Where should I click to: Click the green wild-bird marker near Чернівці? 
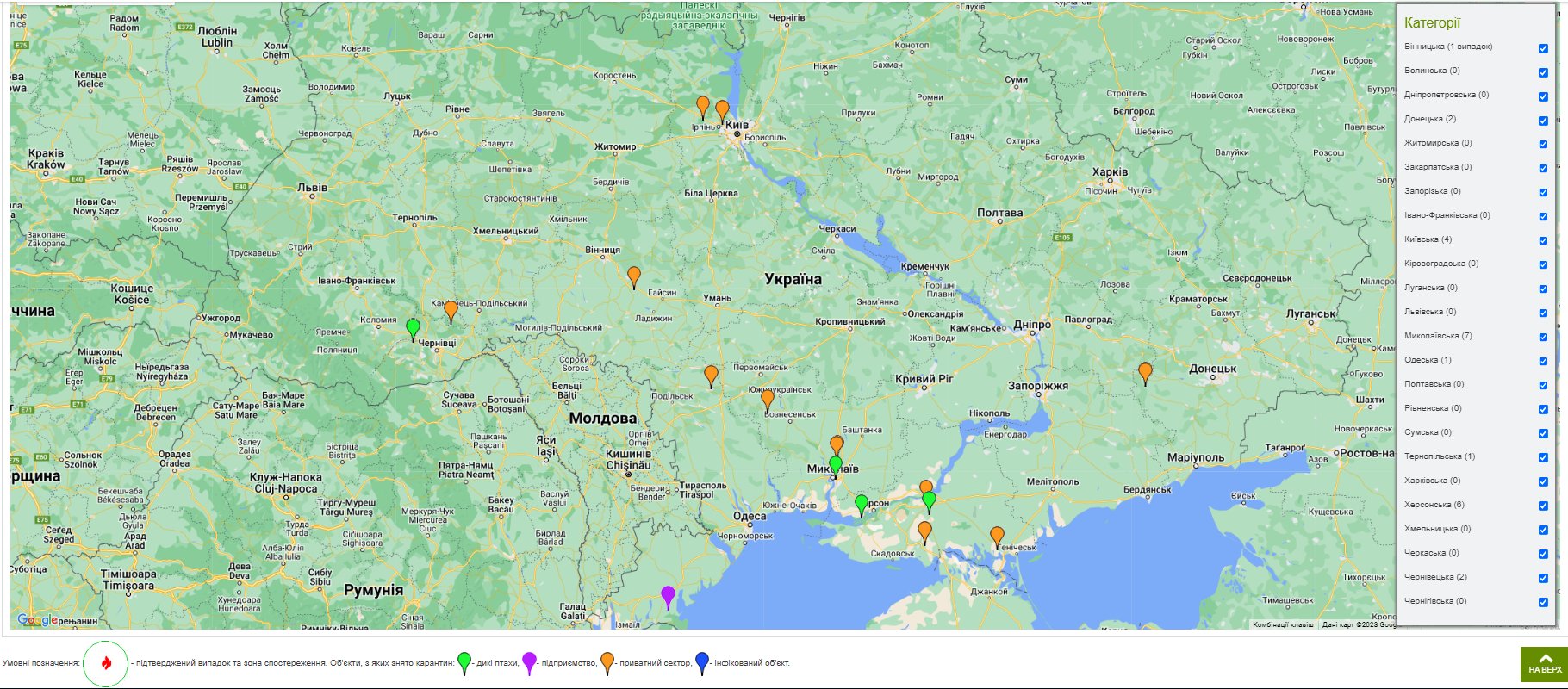[x=414, y=330]
